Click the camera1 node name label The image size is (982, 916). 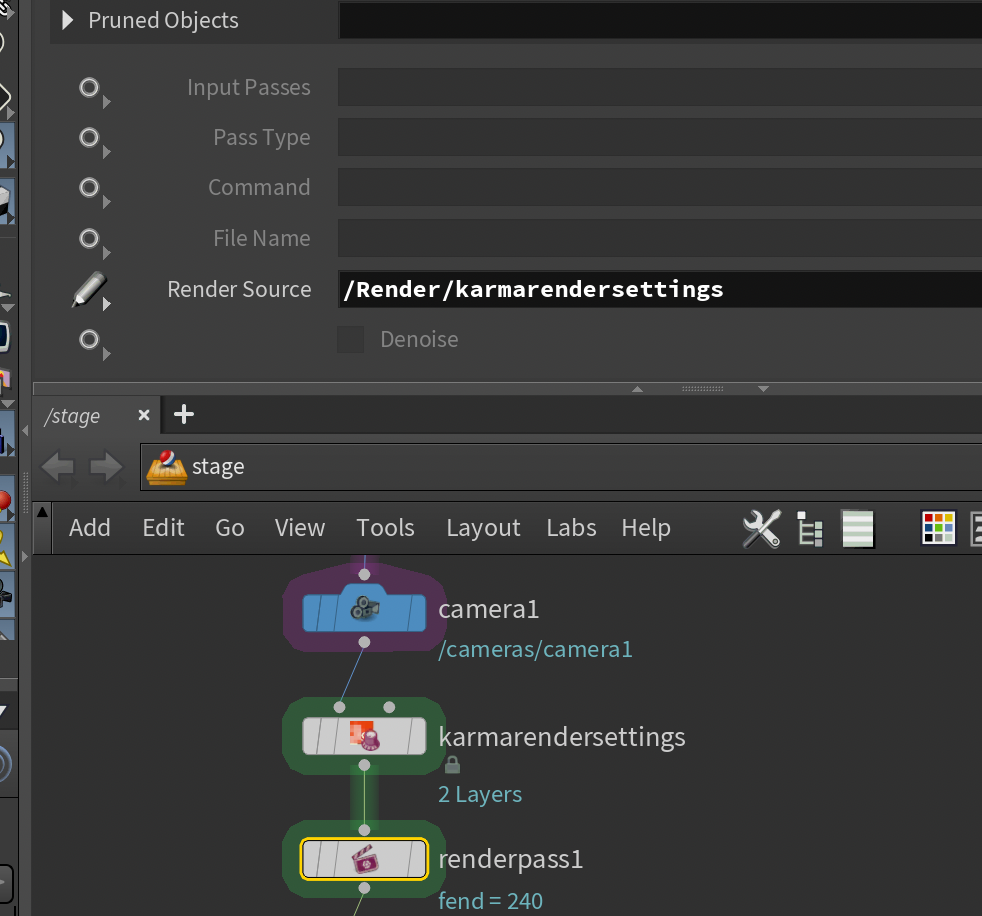(488, 609)
